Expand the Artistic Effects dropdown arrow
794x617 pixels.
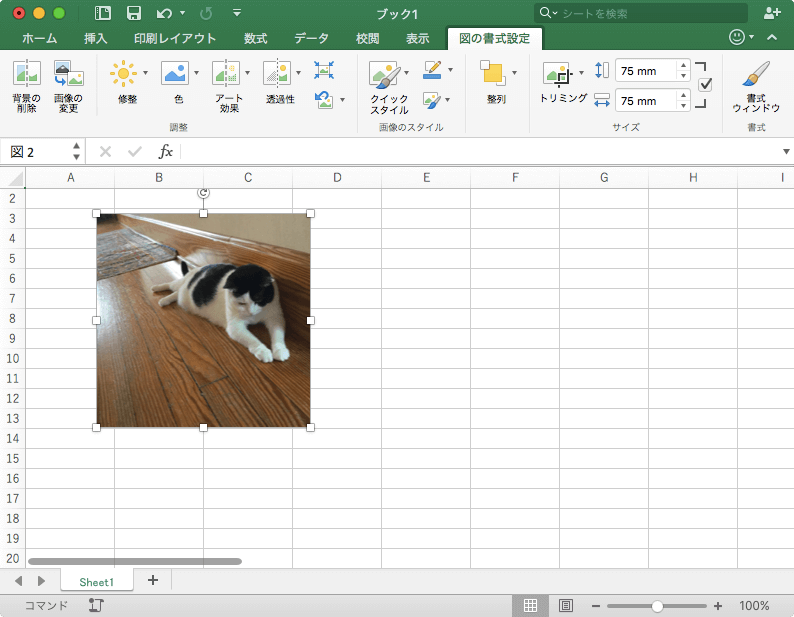point(248,73)
